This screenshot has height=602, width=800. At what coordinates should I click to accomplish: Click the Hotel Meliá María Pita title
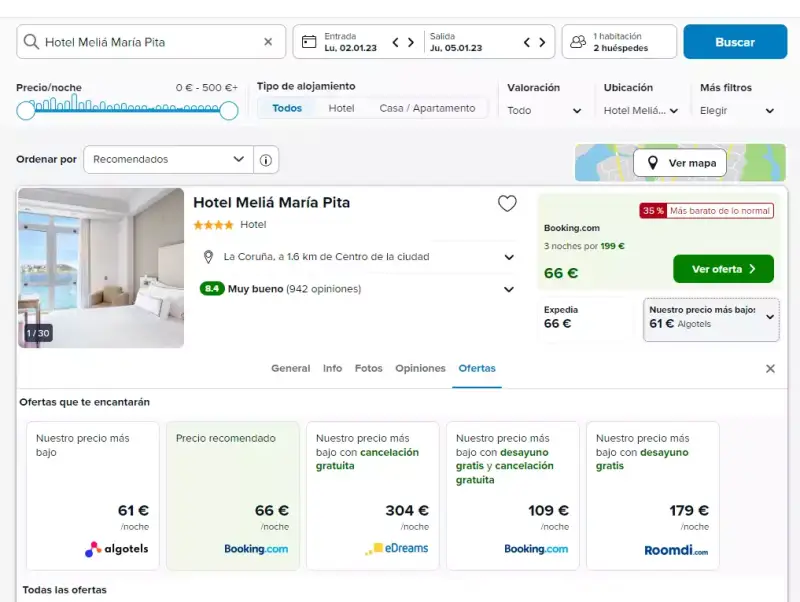click(271, 203)
